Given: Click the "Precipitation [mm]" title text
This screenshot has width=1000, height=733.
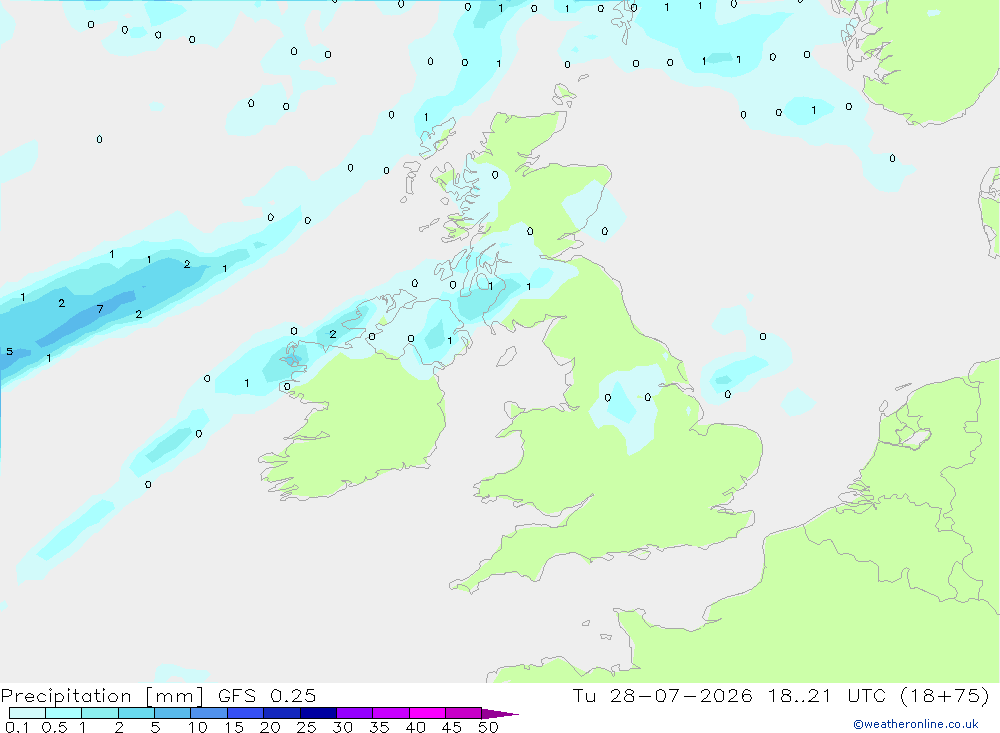Looking at the screenshot, I should (x=102, y=696).
